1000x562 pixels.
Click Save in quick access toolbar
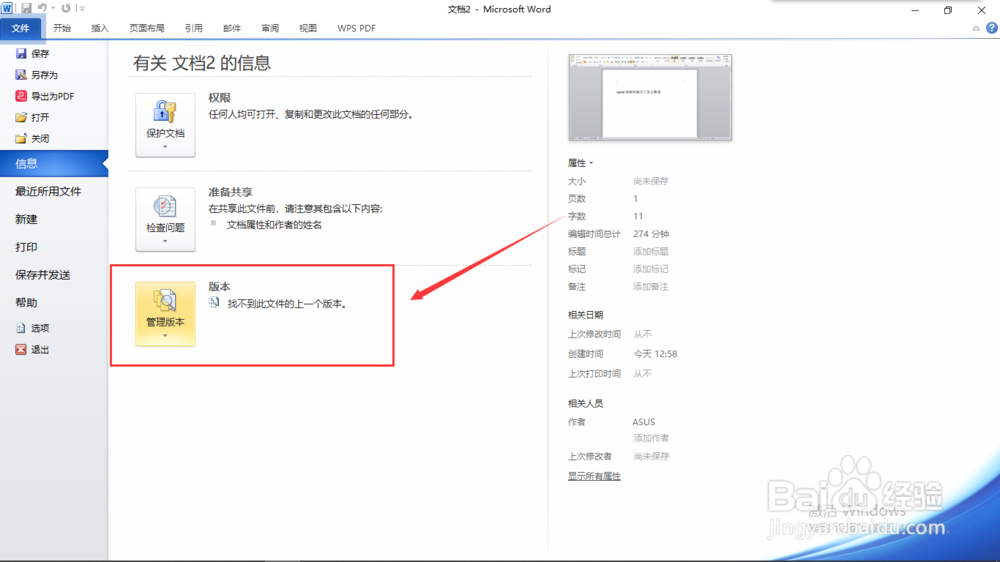coord(26,8)
